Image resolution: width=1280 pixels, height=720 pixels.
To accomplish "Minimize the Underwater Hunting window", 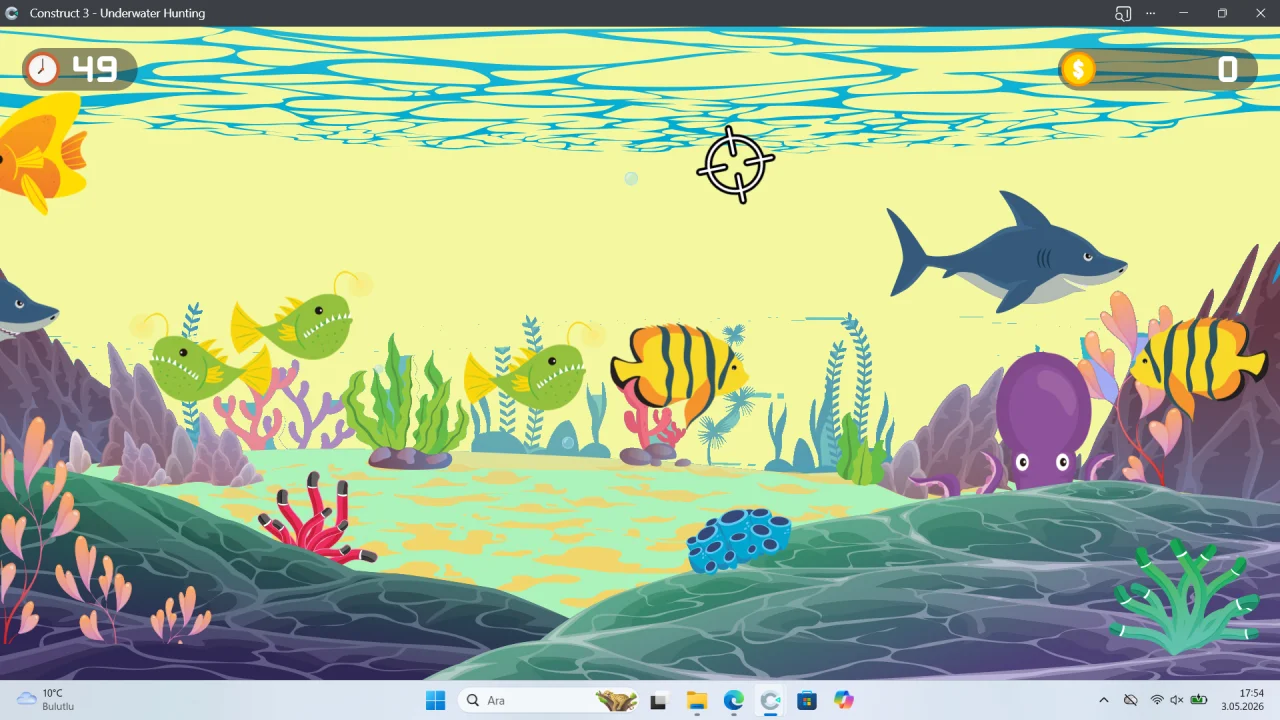I will coord(1184,13).
